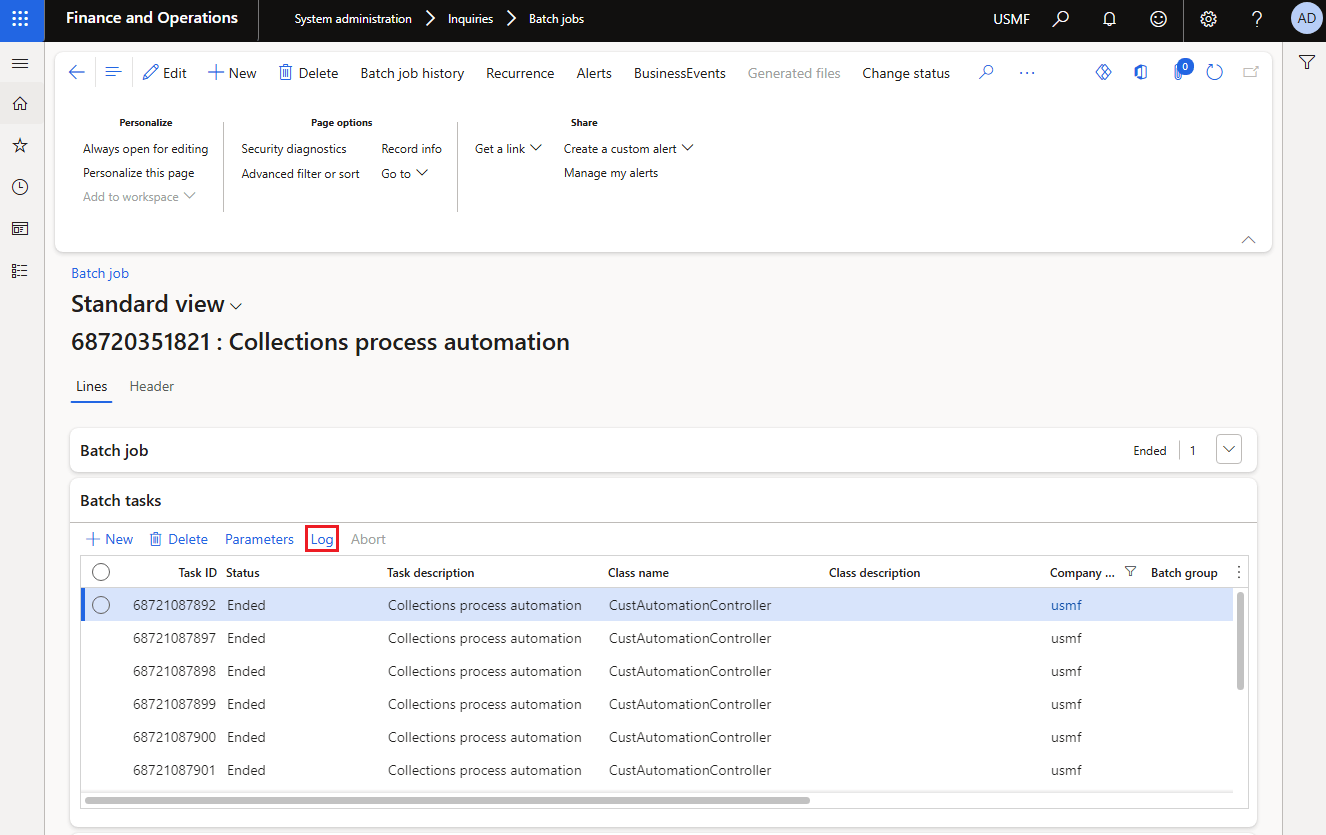Open Create a custom alert dropdown
Image resolution: width=1326 pixels, height=835 pixels.
tap(628, 148)
